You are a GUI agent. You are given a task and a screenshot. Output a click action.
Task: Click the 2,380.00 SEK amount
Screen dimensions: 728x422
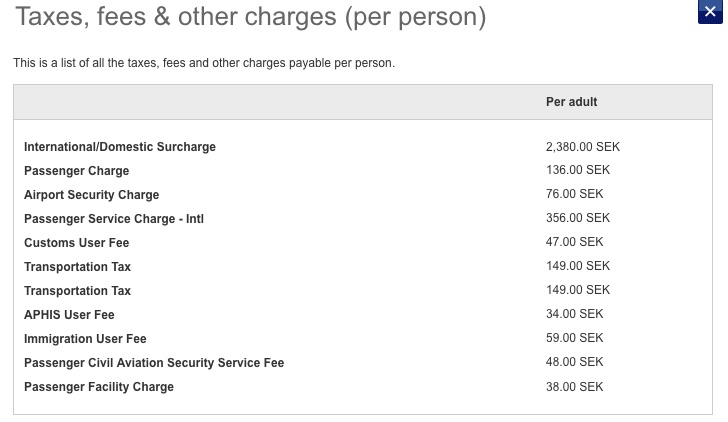tap(583, 147)
